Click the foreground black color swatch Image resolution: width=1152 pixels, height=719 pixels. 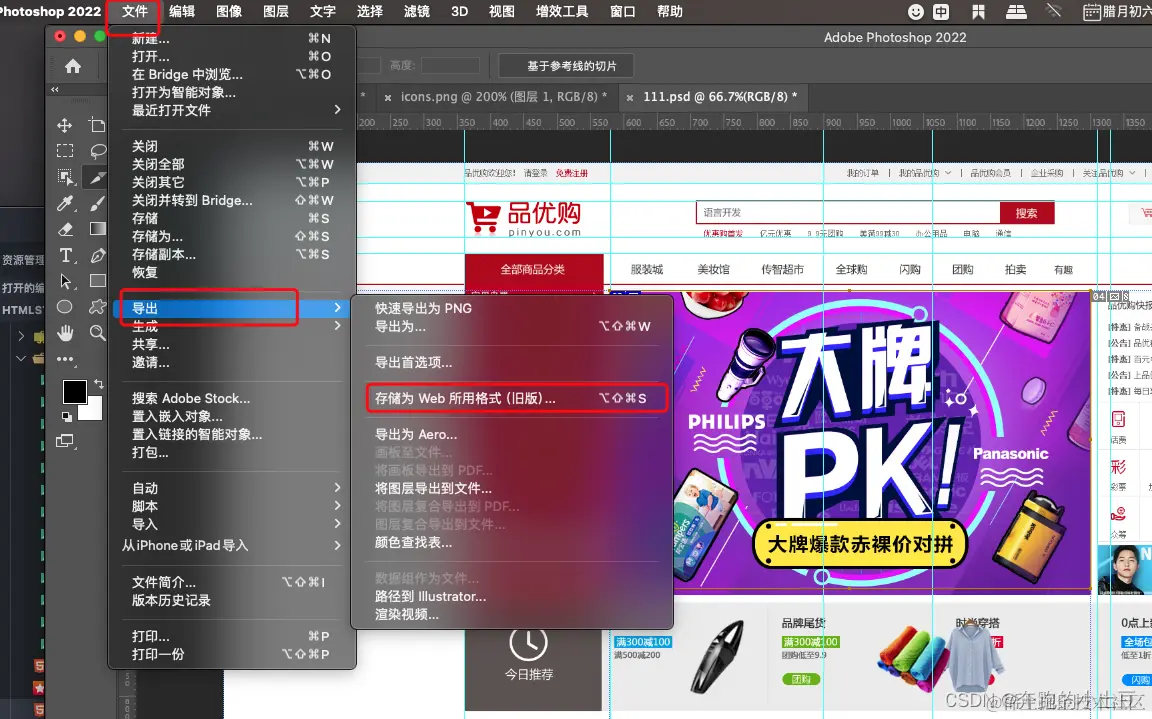(74, 392)
